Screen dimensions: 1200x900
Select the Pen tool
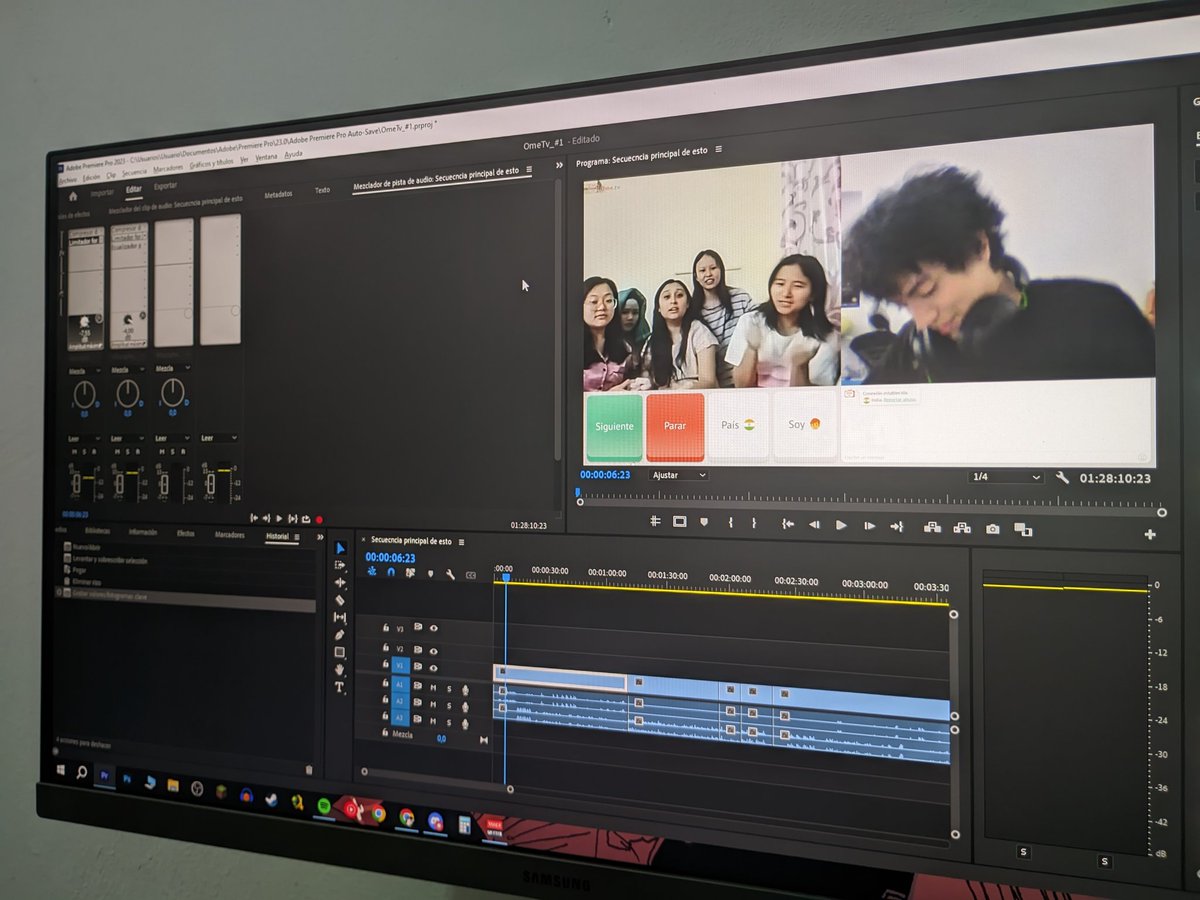pyautogui.click(x=340, y=635)
